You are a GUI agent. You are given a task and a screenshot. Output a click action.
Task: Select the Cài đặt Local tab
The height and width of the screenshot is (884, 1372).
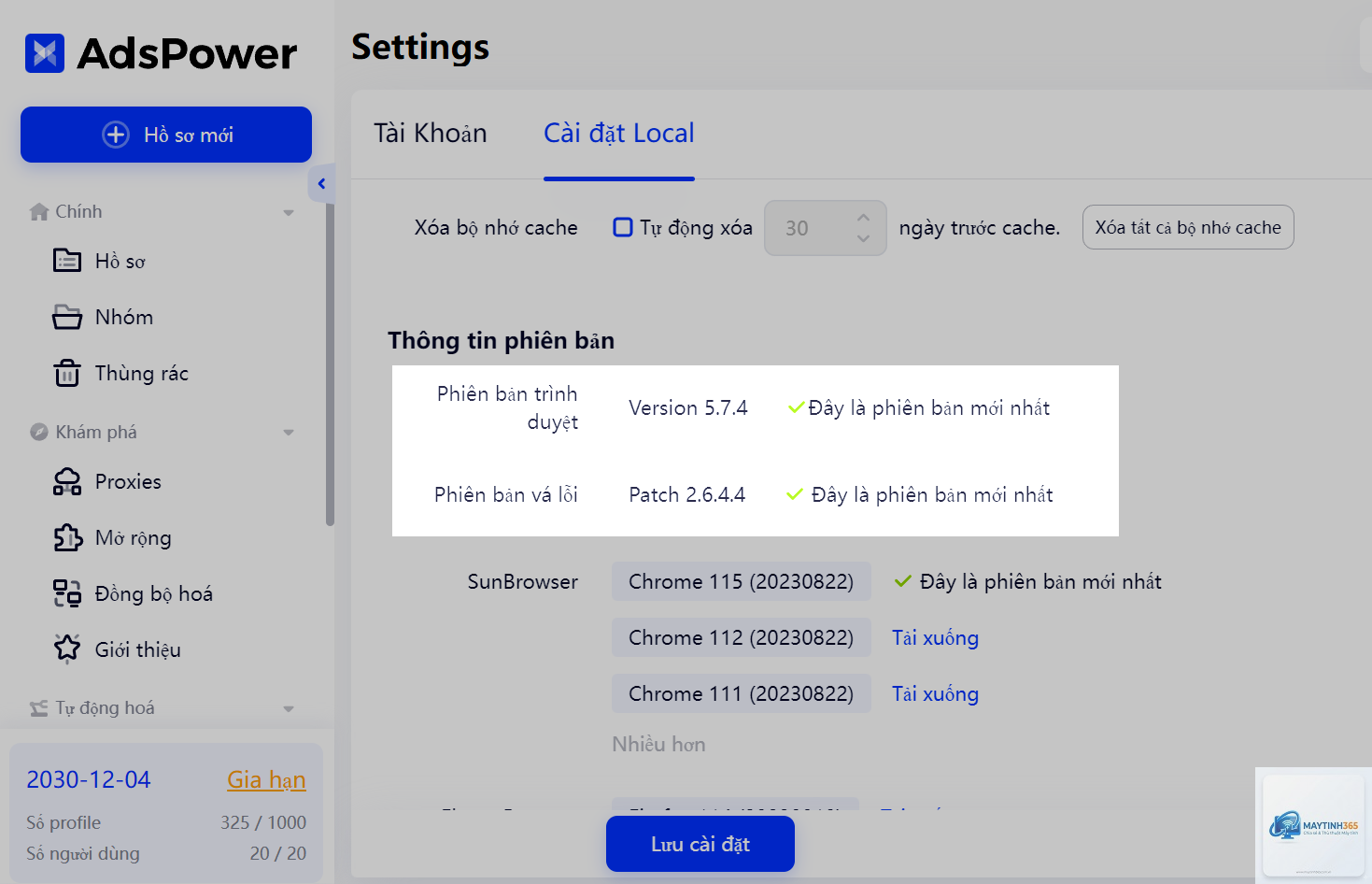(x=619, y=134)
